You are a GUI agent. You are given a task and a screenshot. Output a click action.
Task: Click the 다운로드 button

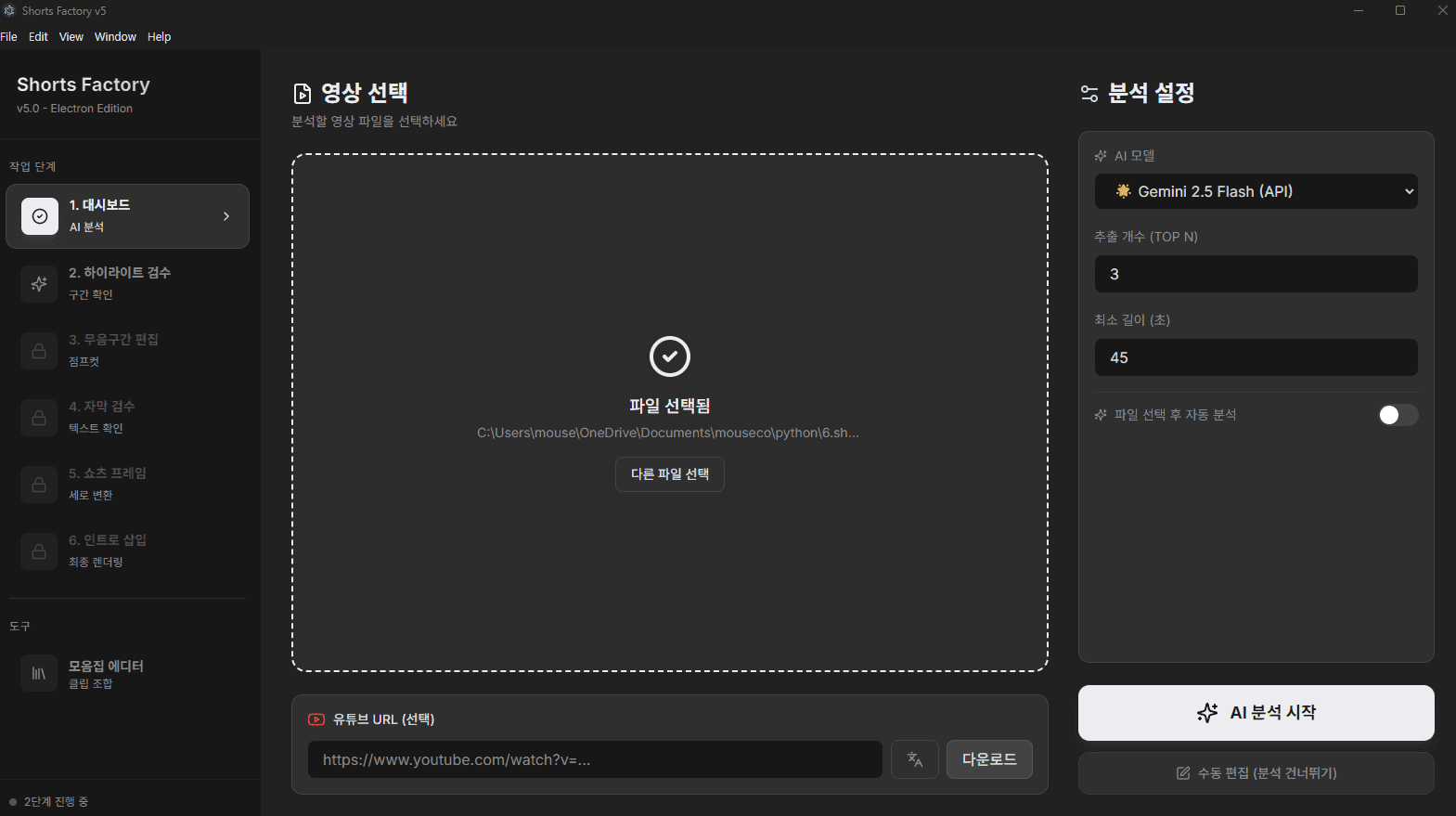click(989, 759)
